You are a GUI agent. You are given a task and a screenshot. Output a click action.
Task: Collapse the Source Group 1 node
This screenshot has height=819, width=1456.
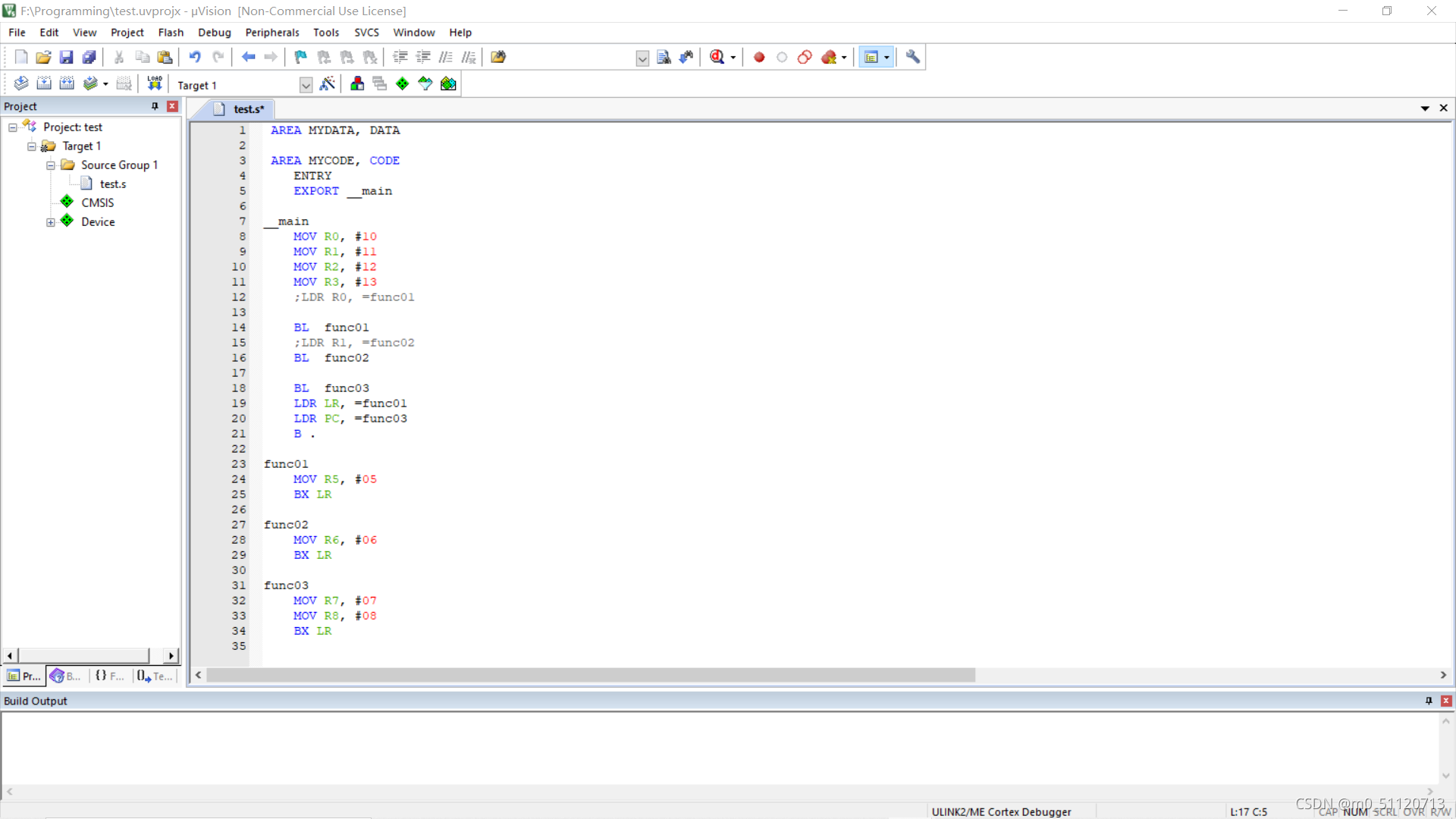coord(51,165)
